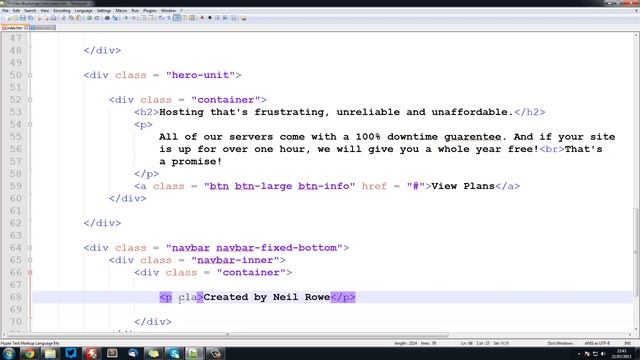Toggle Show All Characters toolbar button

169,18
